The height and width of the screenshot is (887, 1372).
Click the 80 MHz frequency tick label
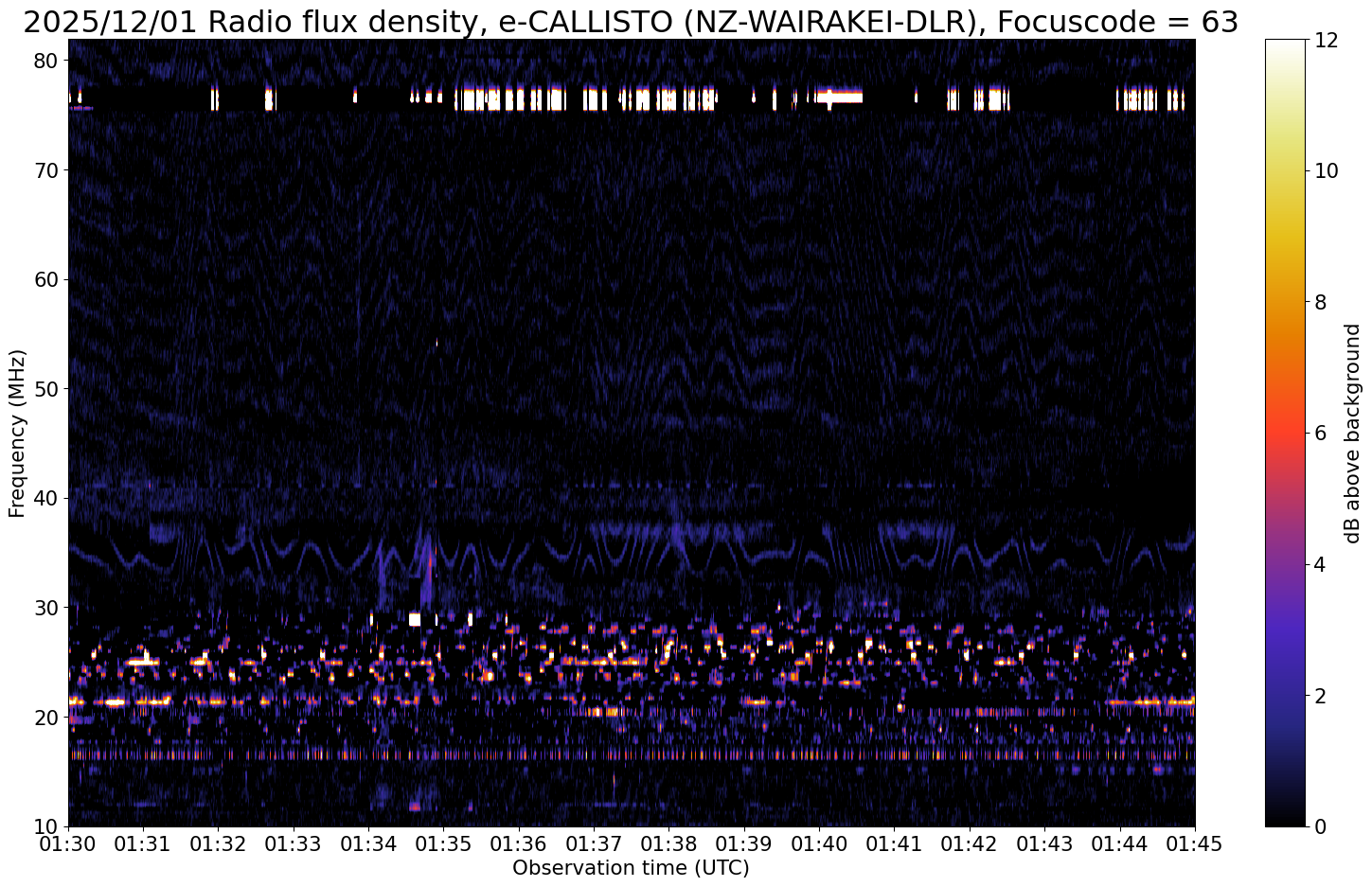47,61
